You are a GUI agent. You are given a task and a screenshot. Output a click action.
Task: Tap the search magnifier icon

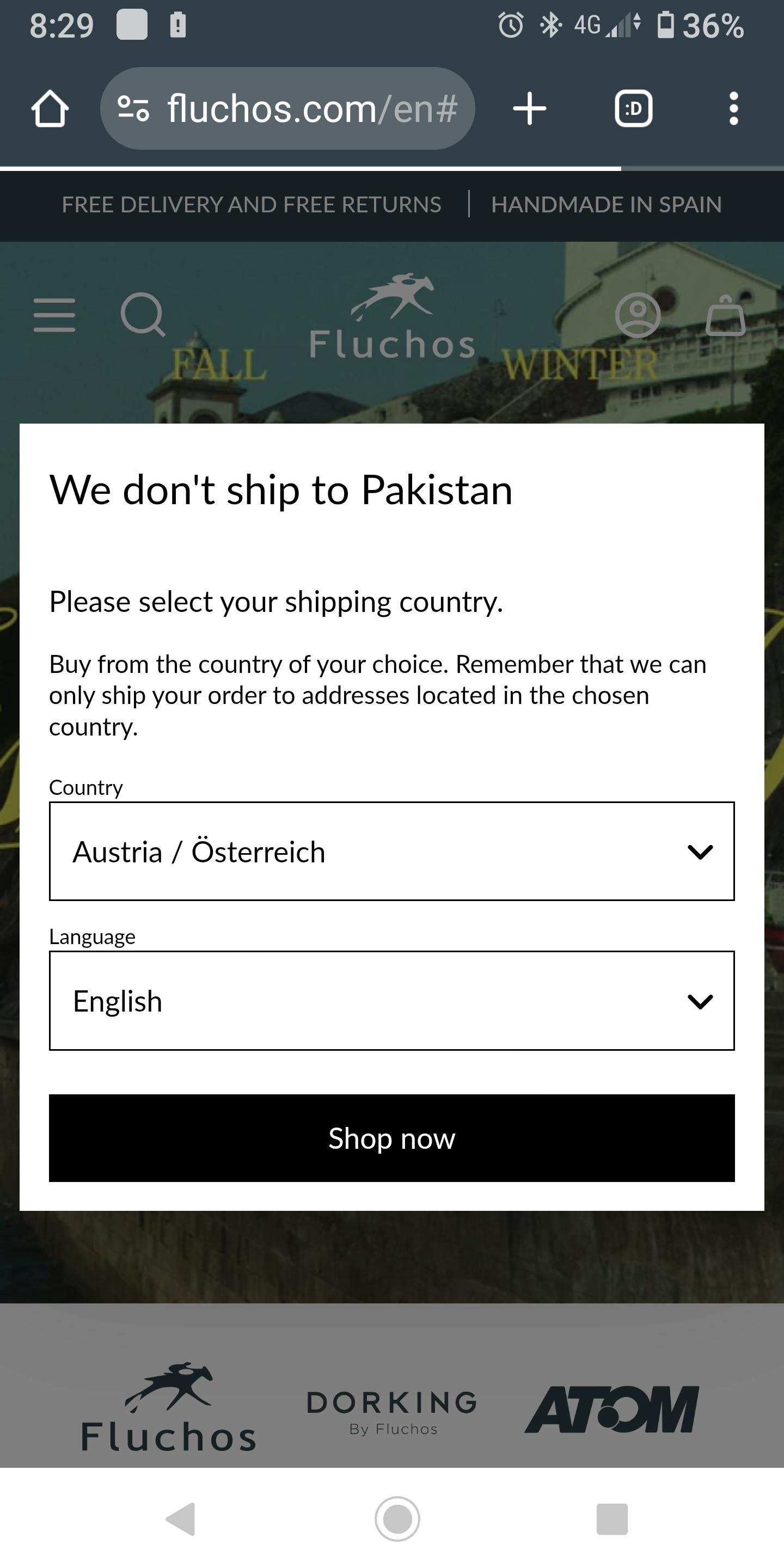[x=143, y=315]
